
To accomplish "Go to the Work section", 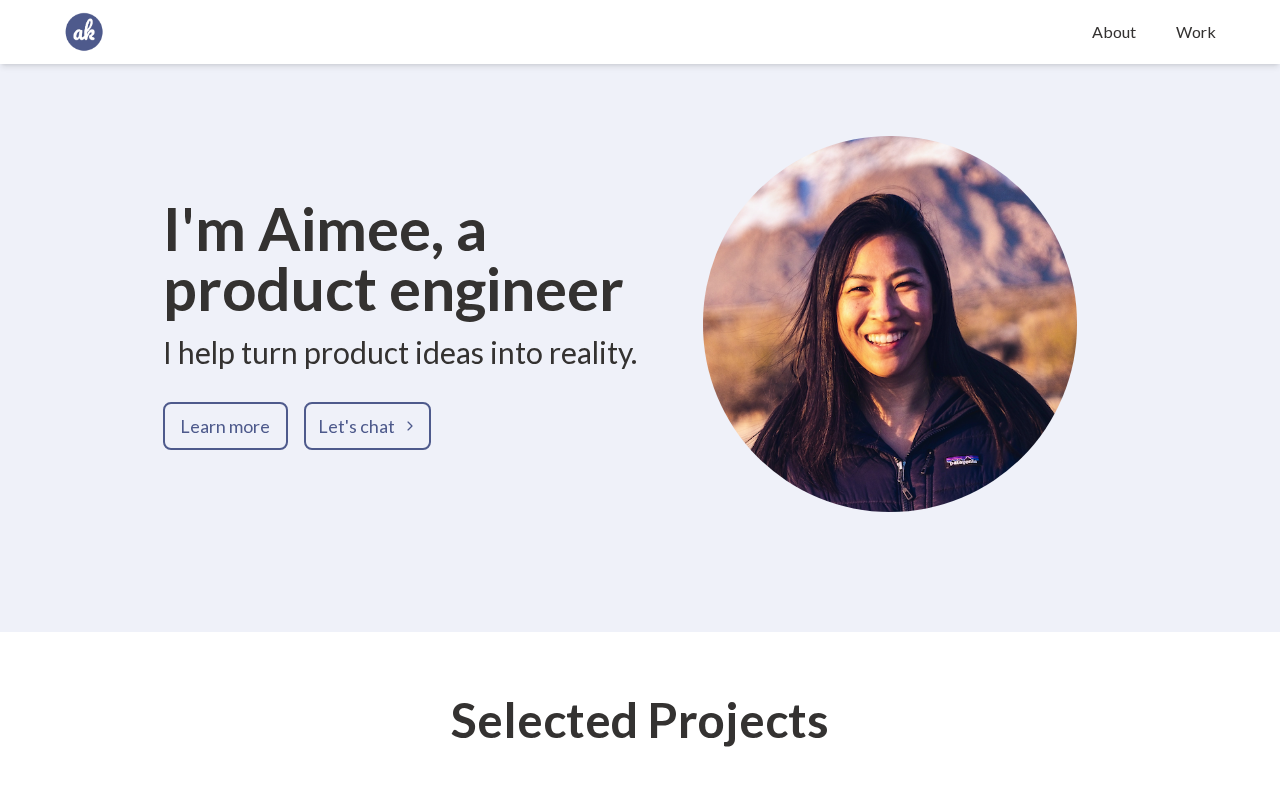I will pos(1195,32).
